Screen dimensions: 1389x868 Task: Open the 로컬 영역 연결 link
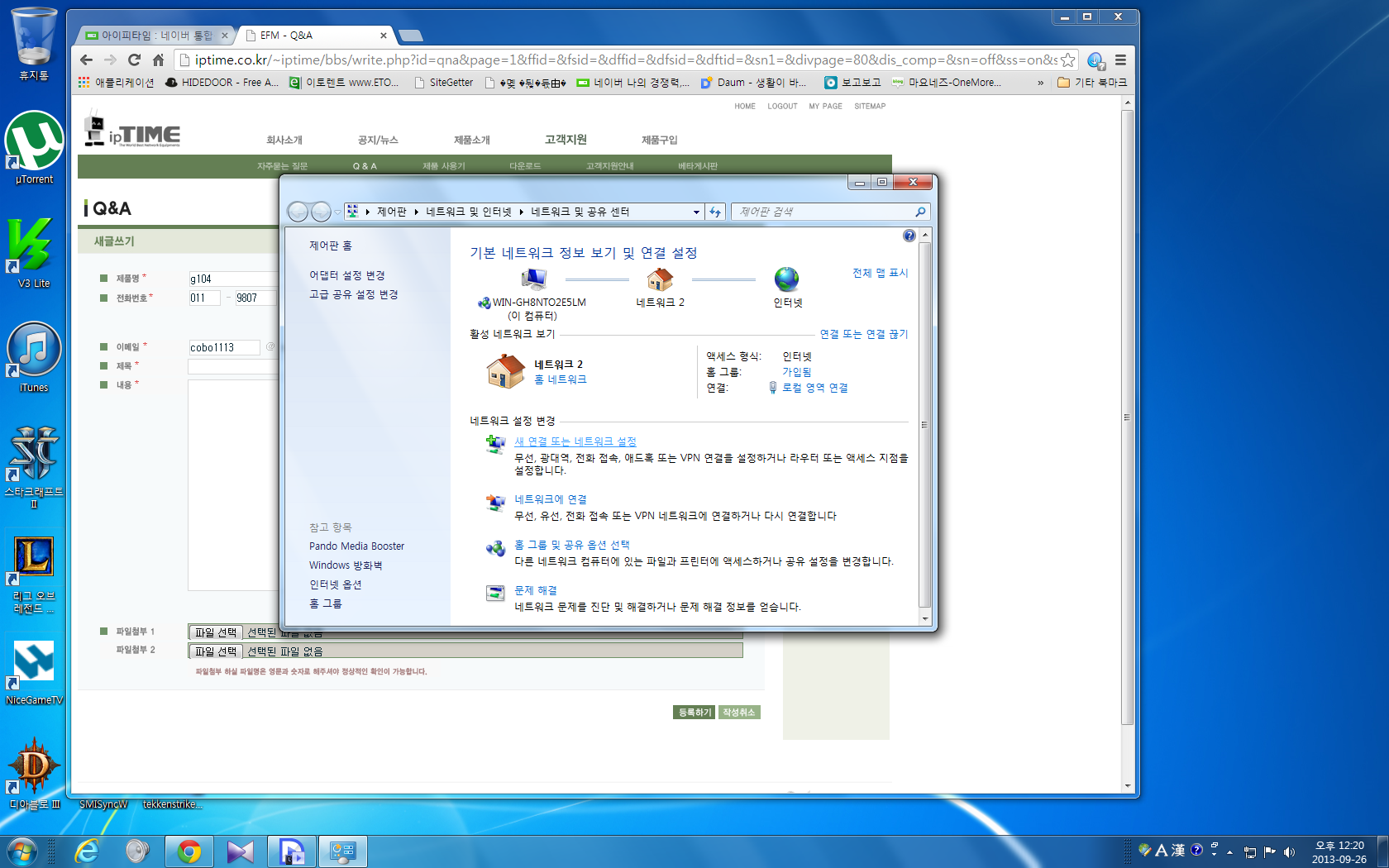click(x=815, y=388)
